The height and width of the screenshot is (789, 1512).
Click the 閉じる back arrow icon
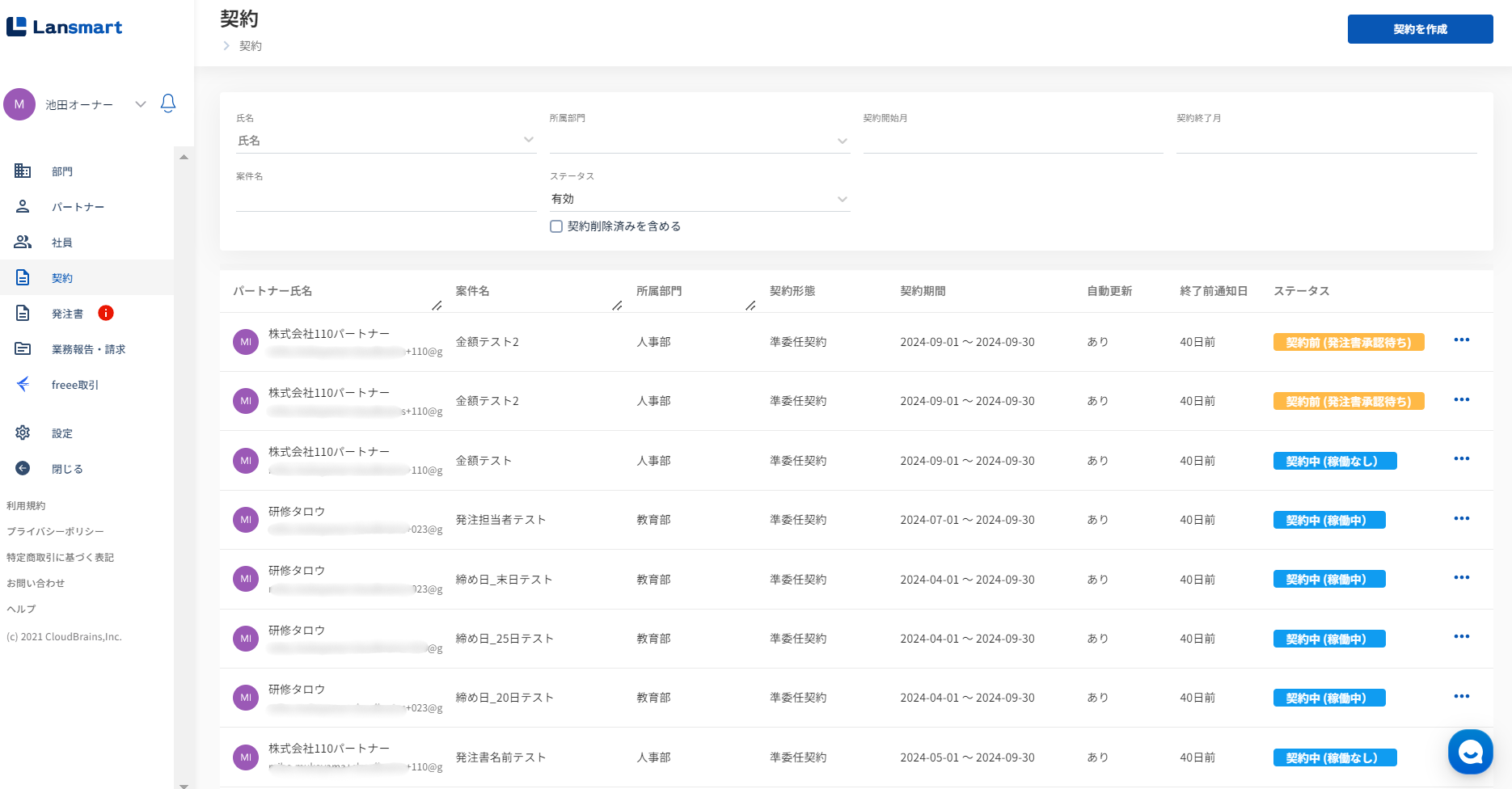(x=23, y=468)
